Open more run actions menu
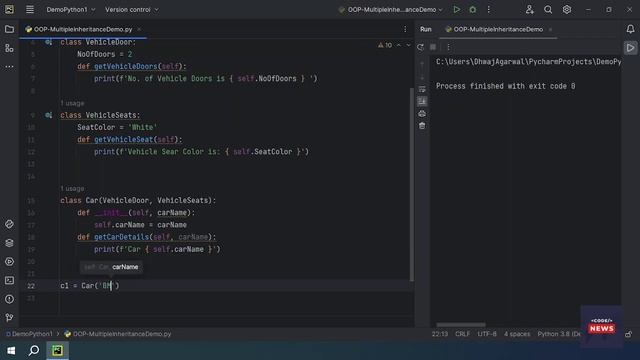The width and height of the screenshot is (640, 360). tap(489, 9)
